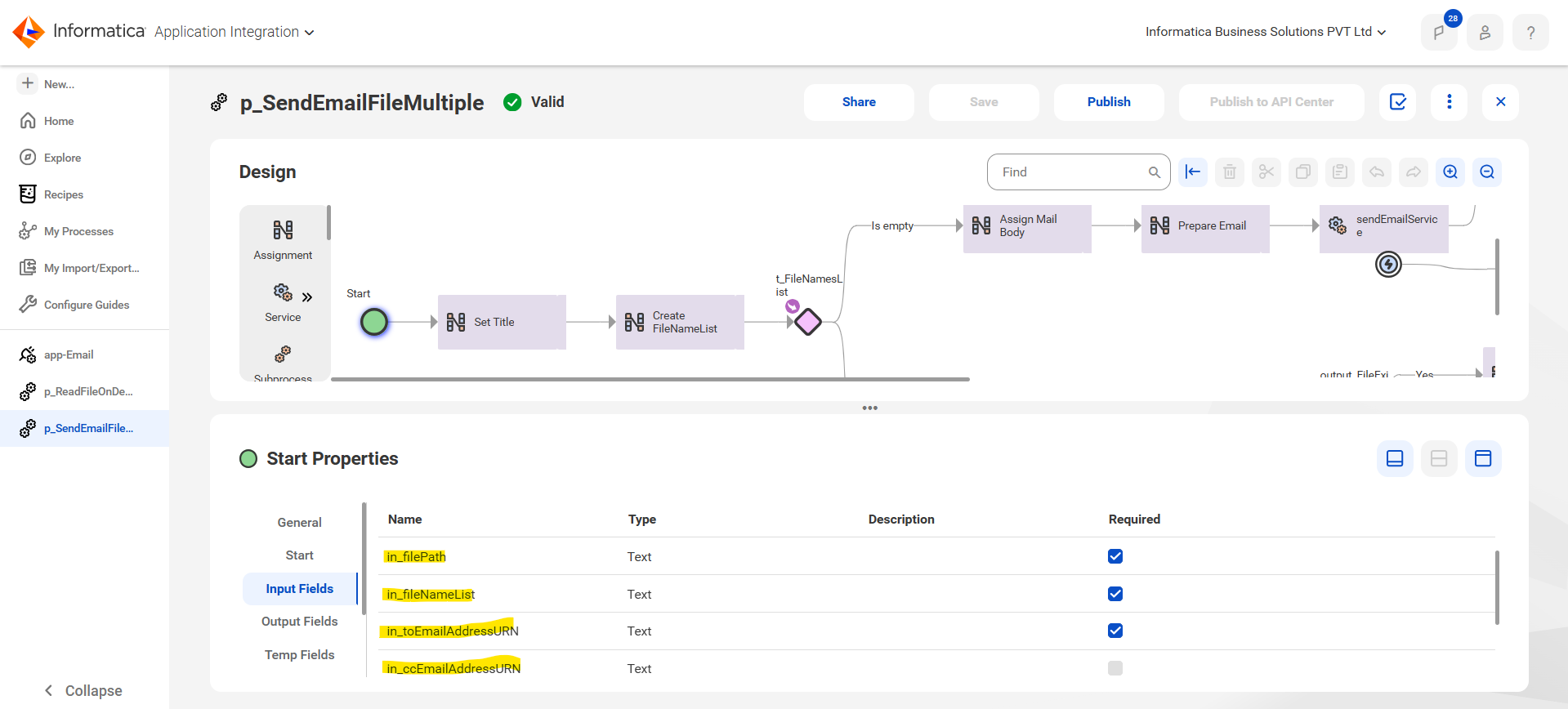Screen dimensions: 1568x709
Task: Click the paste clipboard toolbar icon
Action: (x=1340, y=172)
